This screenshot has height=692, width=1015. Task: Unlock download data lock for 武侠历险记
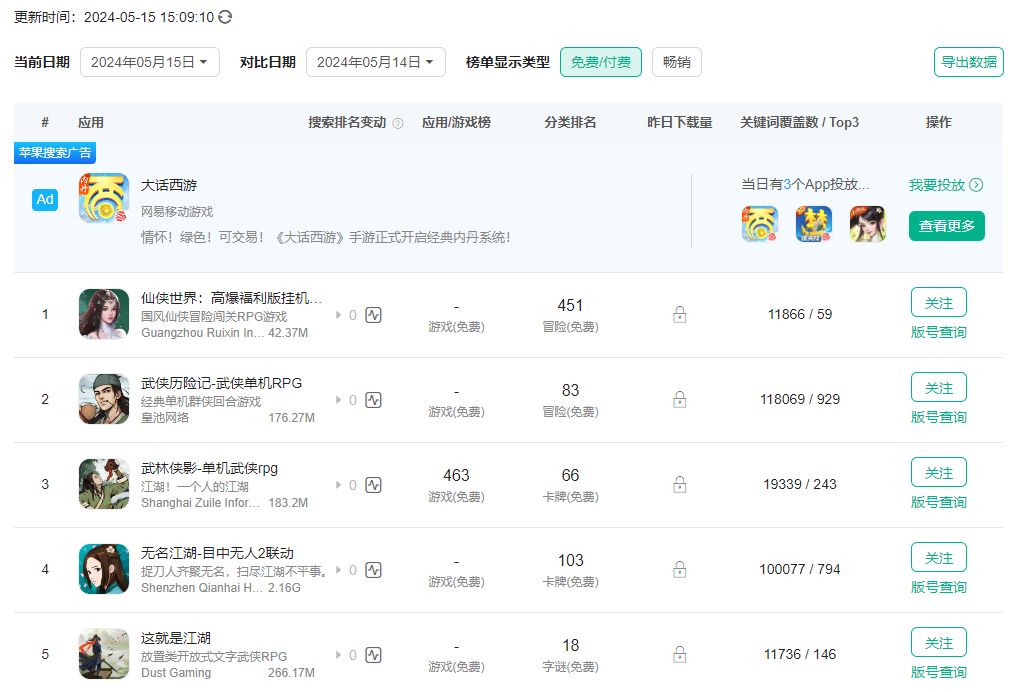[x=680, y=399]
